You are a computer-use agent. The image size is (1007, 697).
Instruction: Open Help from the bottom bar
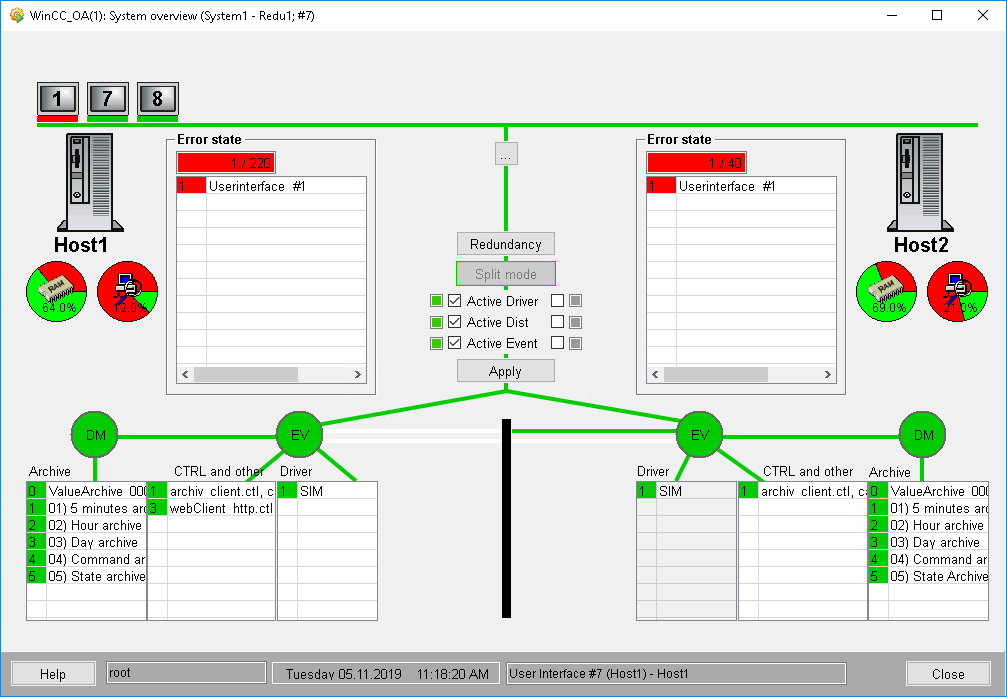pyautogui.click(x=53, y=674)
